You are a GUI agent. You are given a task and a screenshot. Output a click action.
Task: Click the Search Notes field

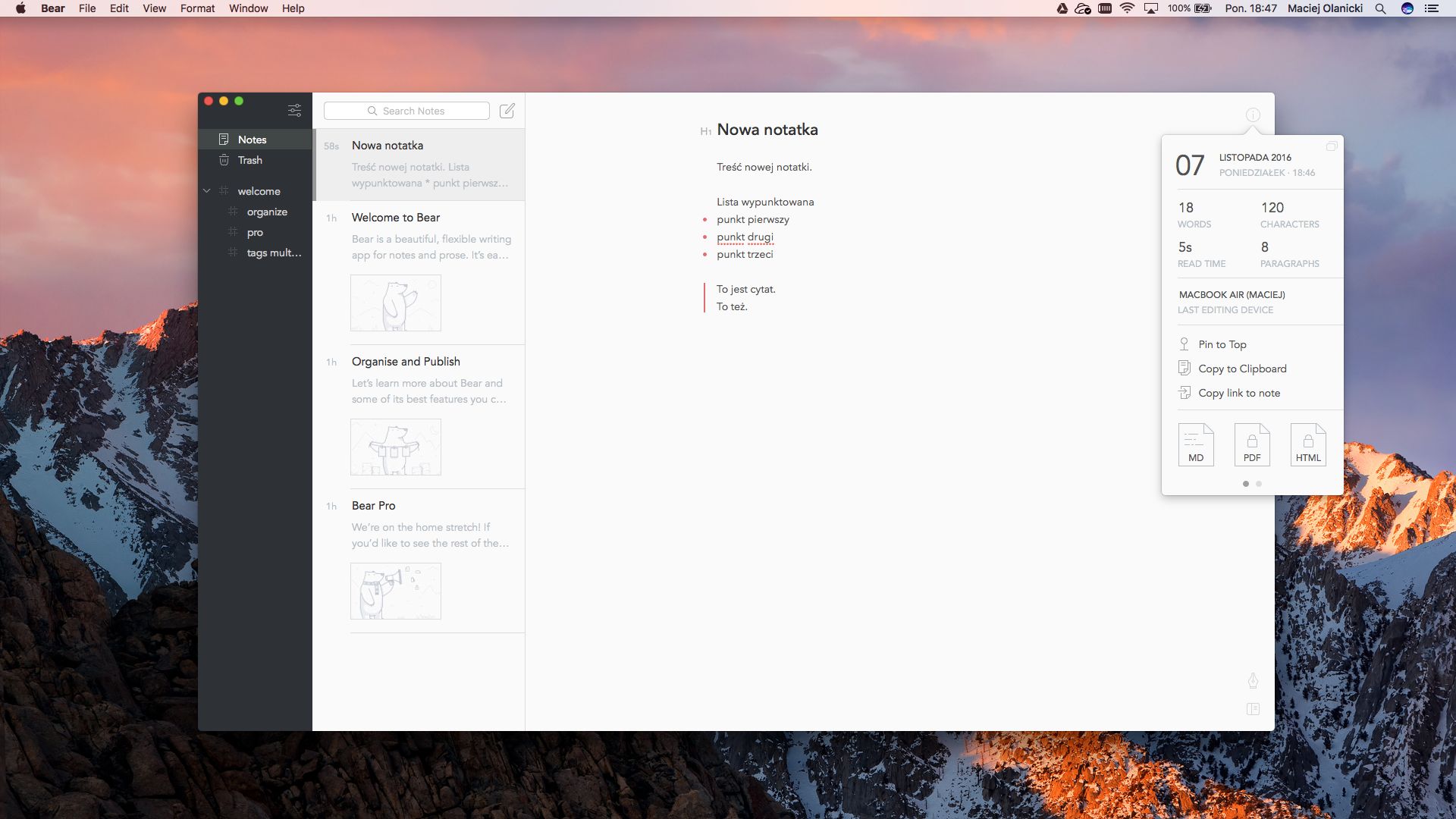pos(406,111)
